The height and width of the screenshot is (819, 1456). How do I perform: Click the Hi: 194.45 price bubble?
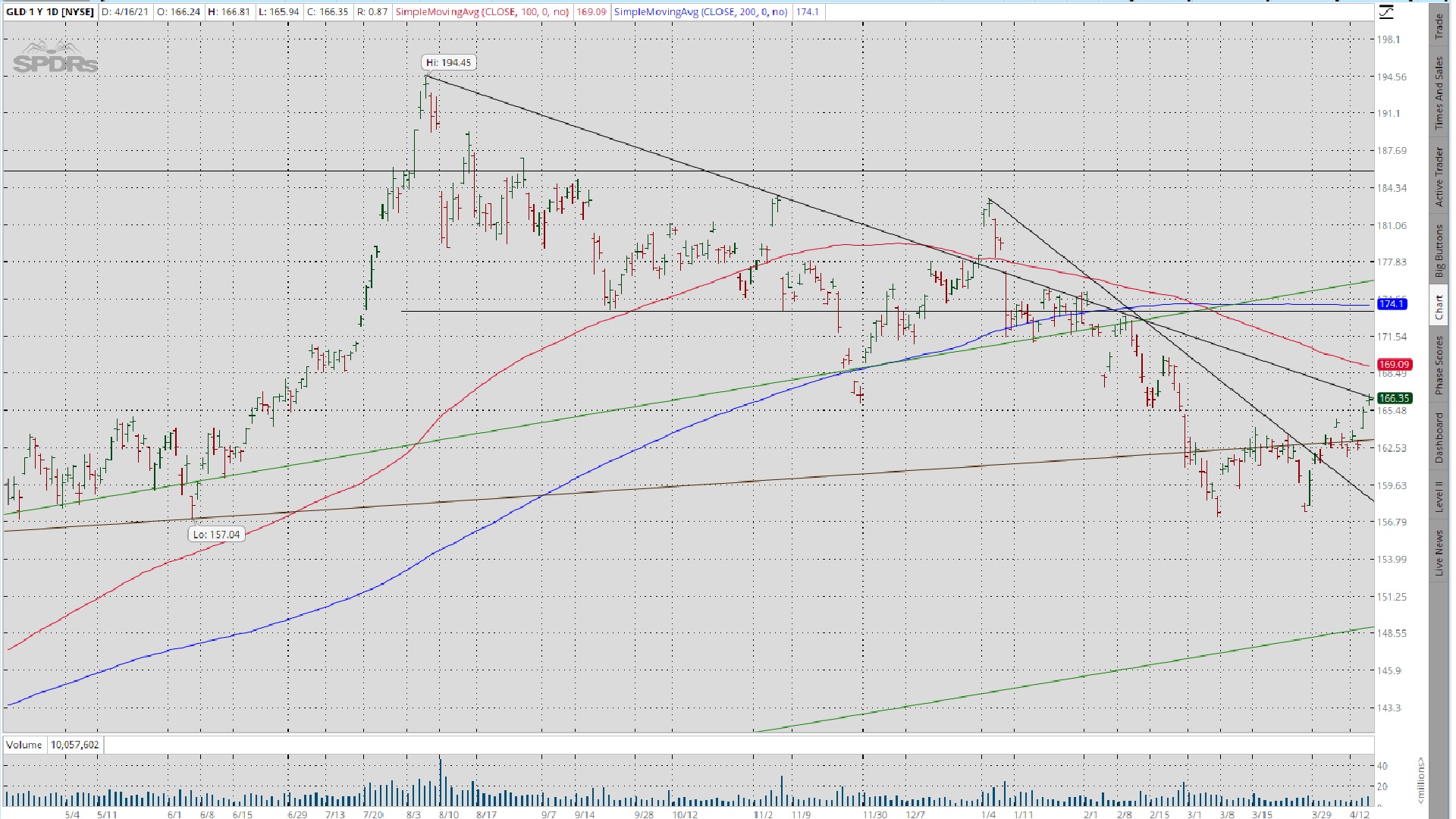(449, 62)
